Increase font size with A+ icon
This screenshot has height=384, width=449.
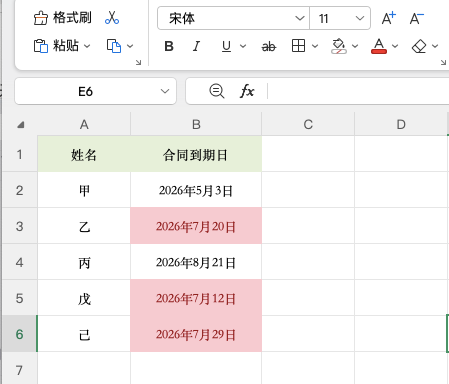(389, 18)
